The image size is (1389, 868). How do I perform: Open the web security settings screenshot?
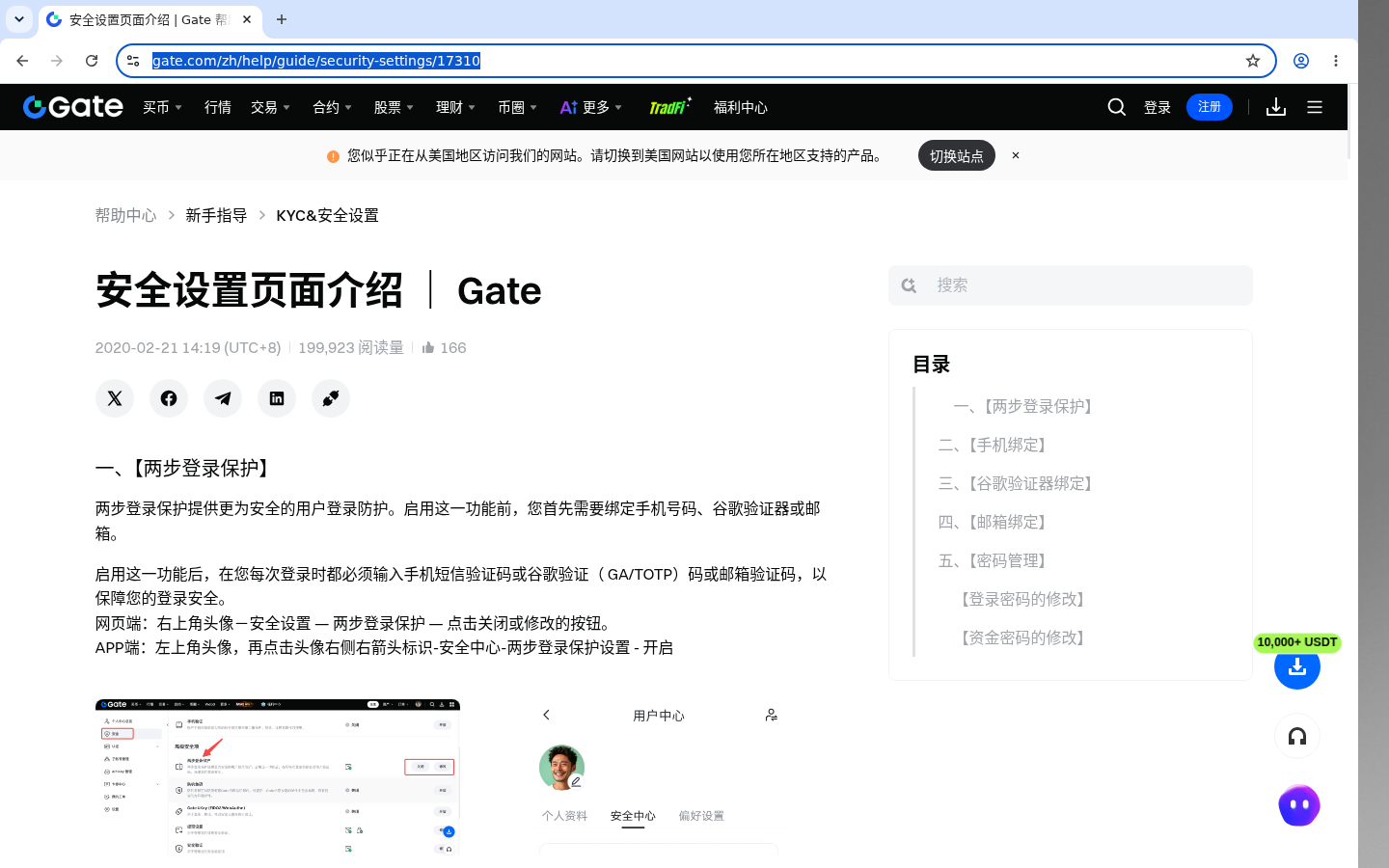pyautogui.click(x=278, y=776)
